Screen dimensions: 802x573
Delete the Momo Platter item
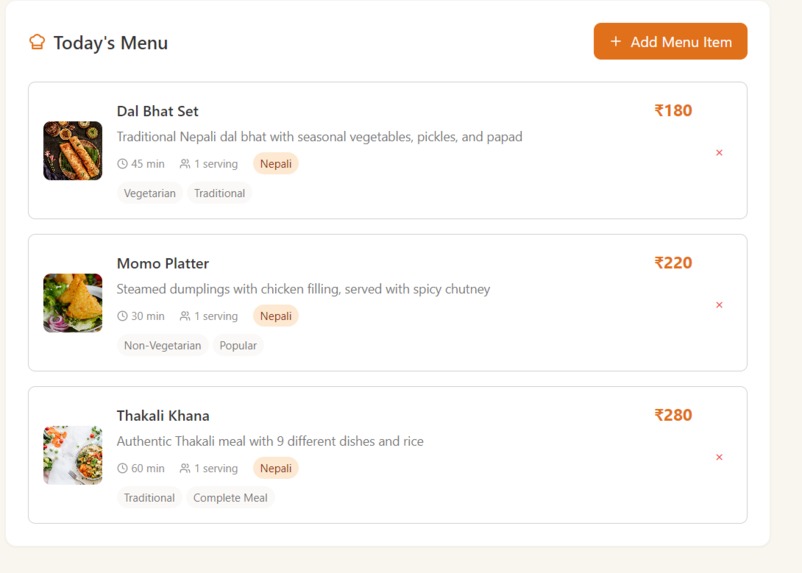click(719, 305)
